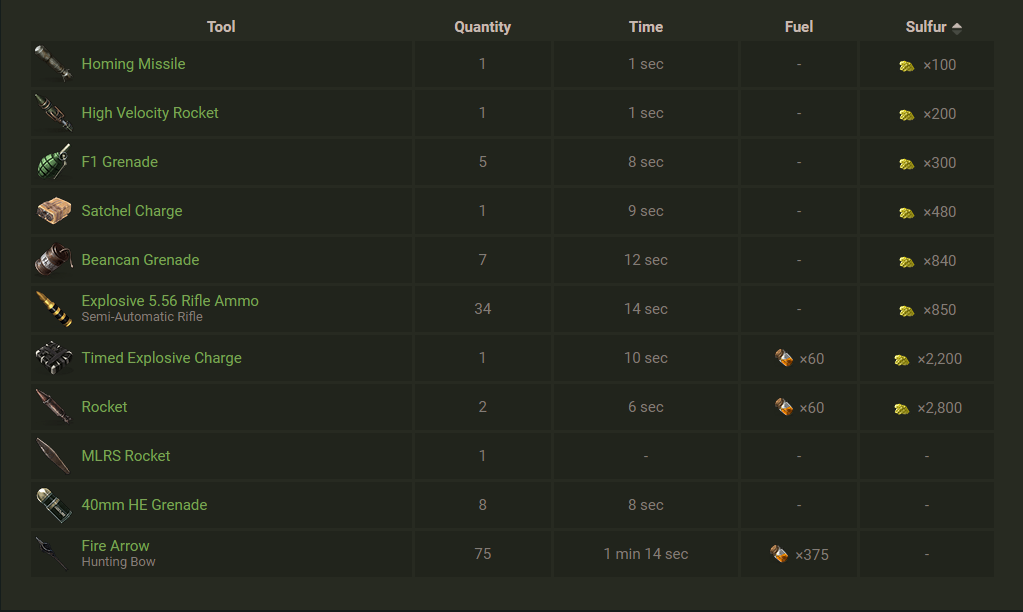Sort by the Tool column header
The height and width of the screenshot is (612, 1023).
pyautogui.click(x=221, y=27)
